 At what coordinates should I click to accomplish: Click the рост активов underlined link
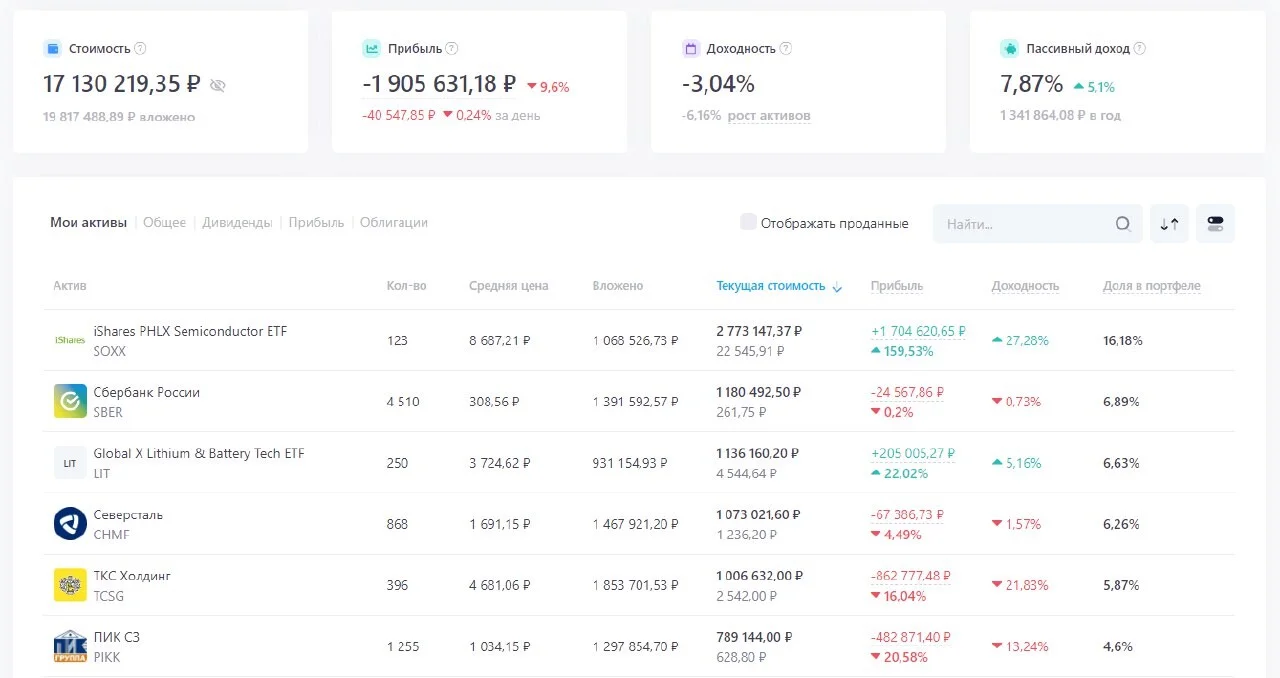(x=769, y=116)
